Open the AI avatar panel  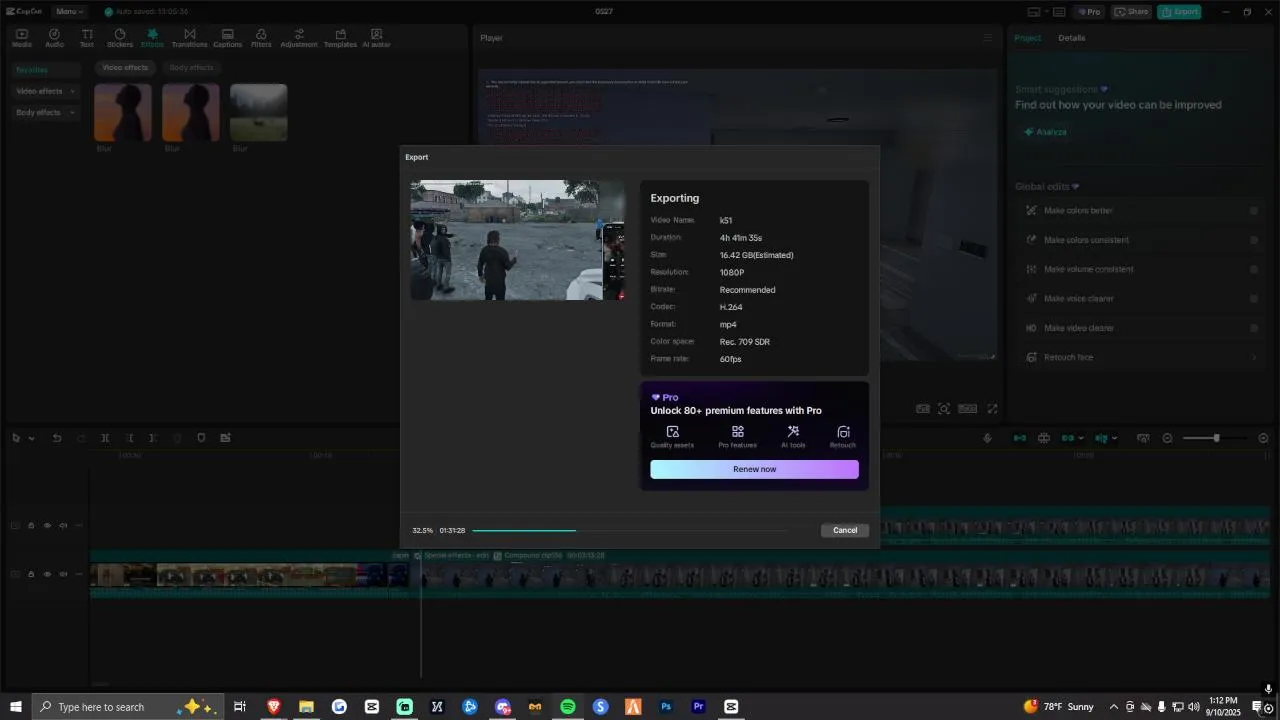coord(376,38)
